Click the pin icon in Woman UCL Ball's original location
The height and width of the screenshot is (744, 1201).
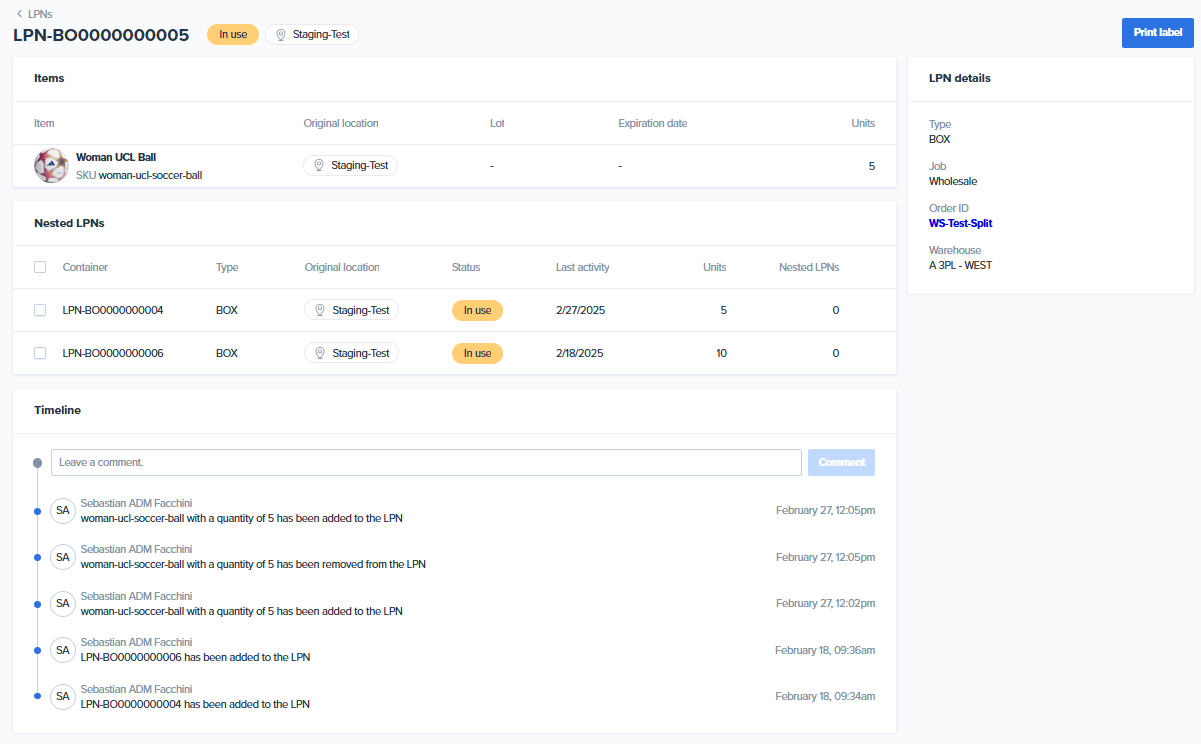point(320,165)
